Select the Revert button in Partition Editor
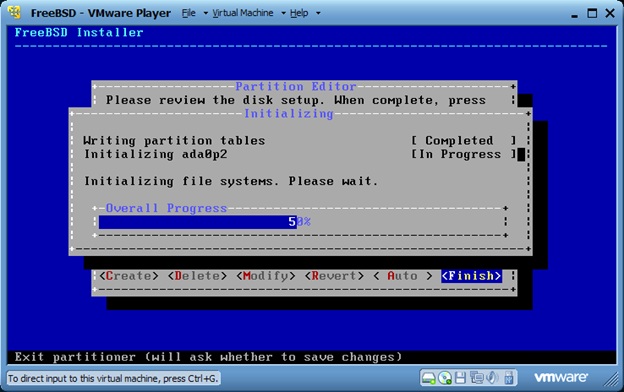Image resolution: width=624 pixels, height=392 pixels. pyautogui.click(x=334, y=276)
